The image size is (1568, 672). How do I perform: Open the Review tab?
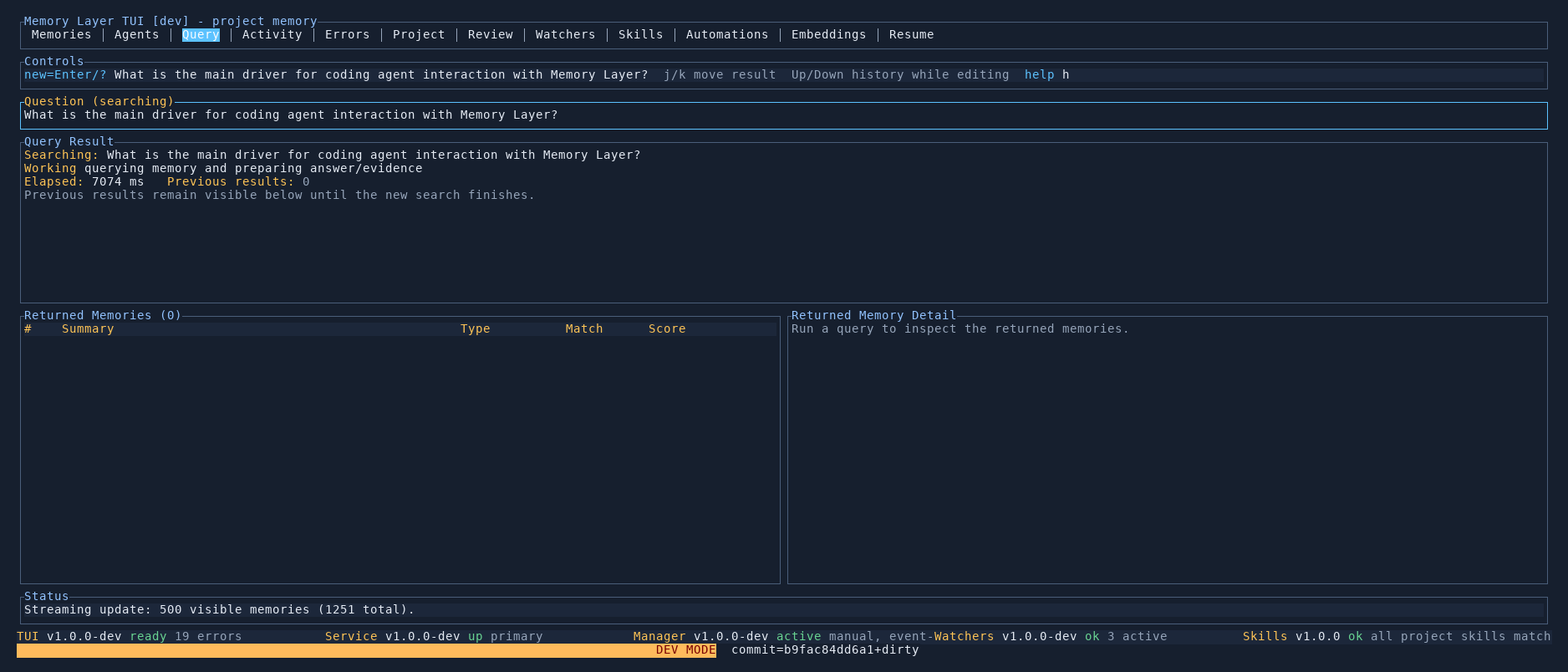(x=490, y=34)
